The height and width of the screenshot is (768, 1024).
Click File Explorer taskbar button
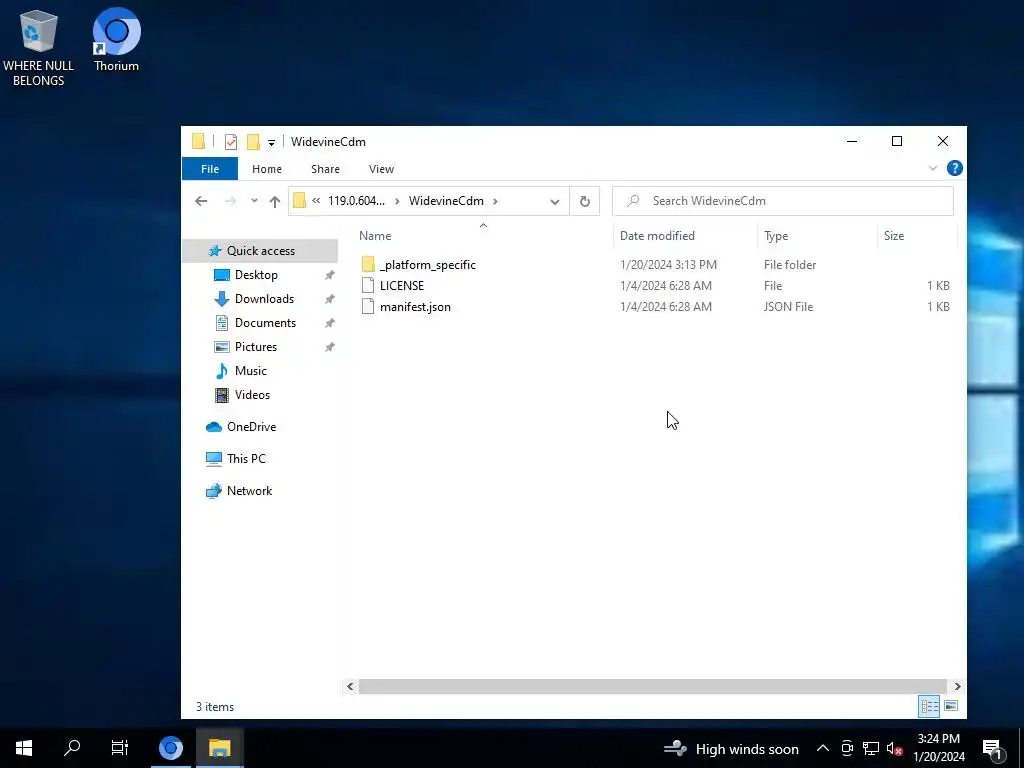click(219, 748)
